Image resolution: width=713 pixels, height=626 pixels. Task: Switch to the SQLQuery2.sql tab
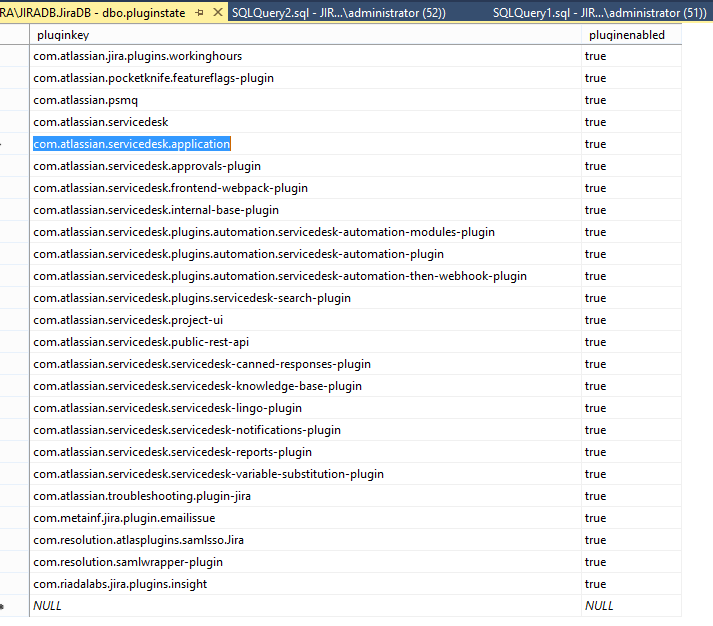click(x=339, y=13)
